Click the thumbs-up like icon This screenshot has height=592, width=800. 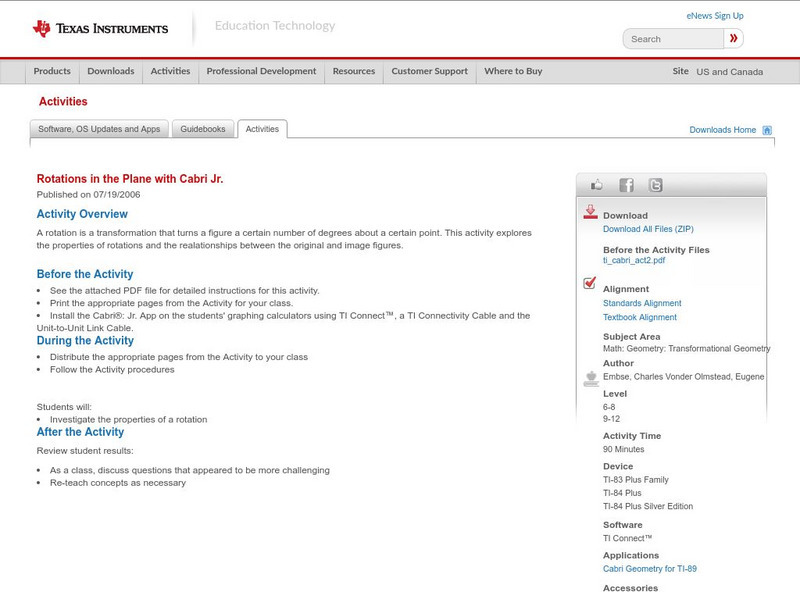tap(597, 185)
